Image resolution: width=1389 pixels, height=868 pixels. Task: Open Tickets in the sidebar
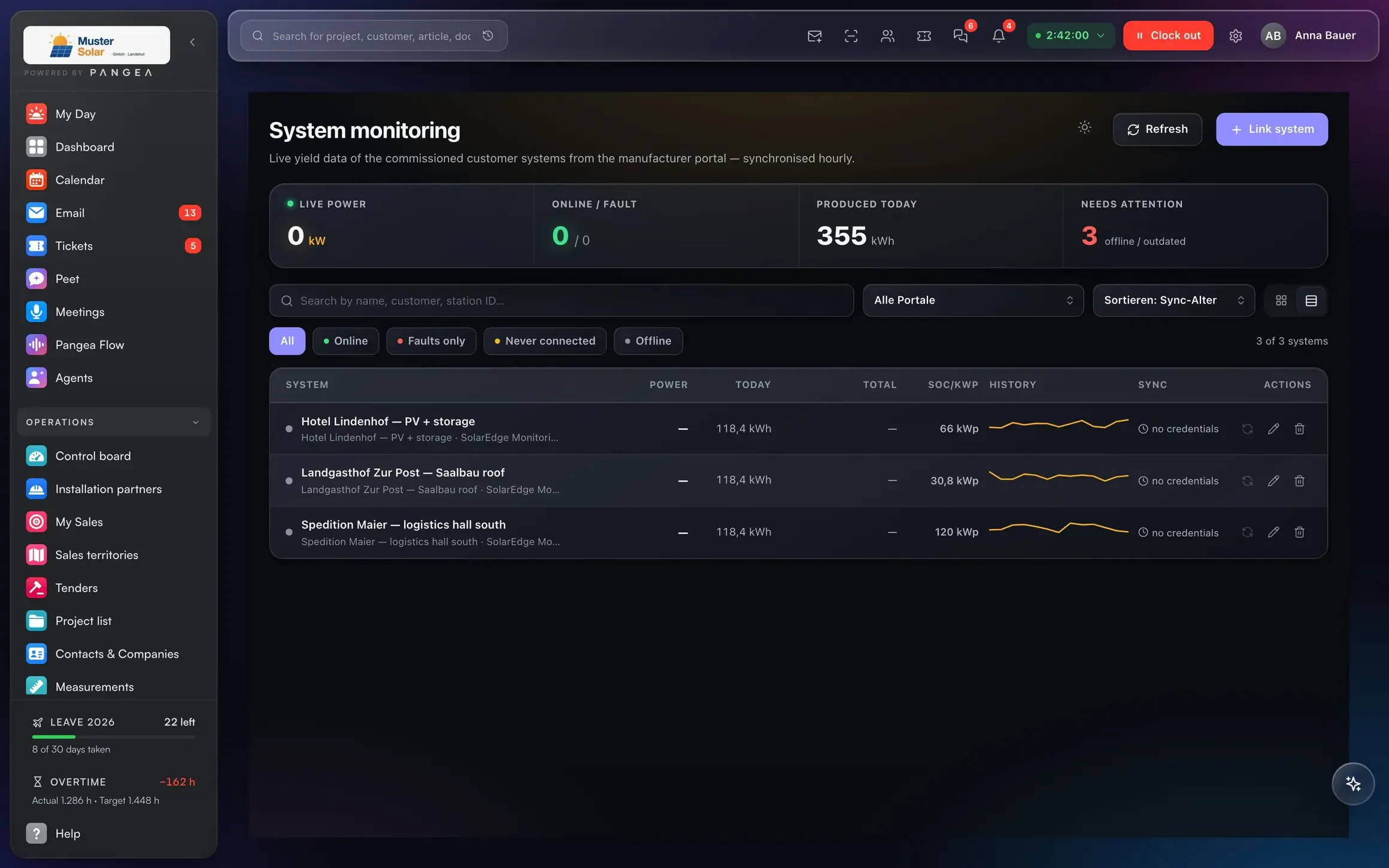pos(113,246)
